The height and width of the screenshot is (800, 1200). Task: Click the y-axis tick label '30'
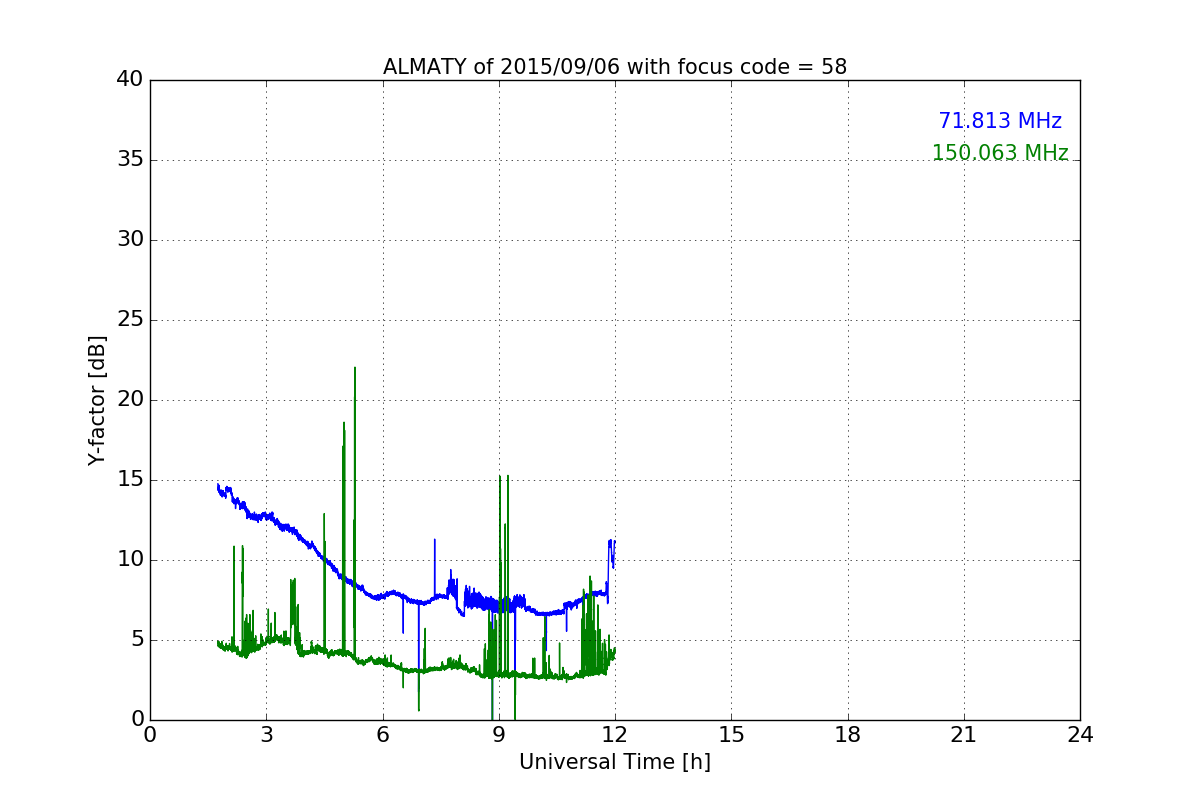point(130,240)
